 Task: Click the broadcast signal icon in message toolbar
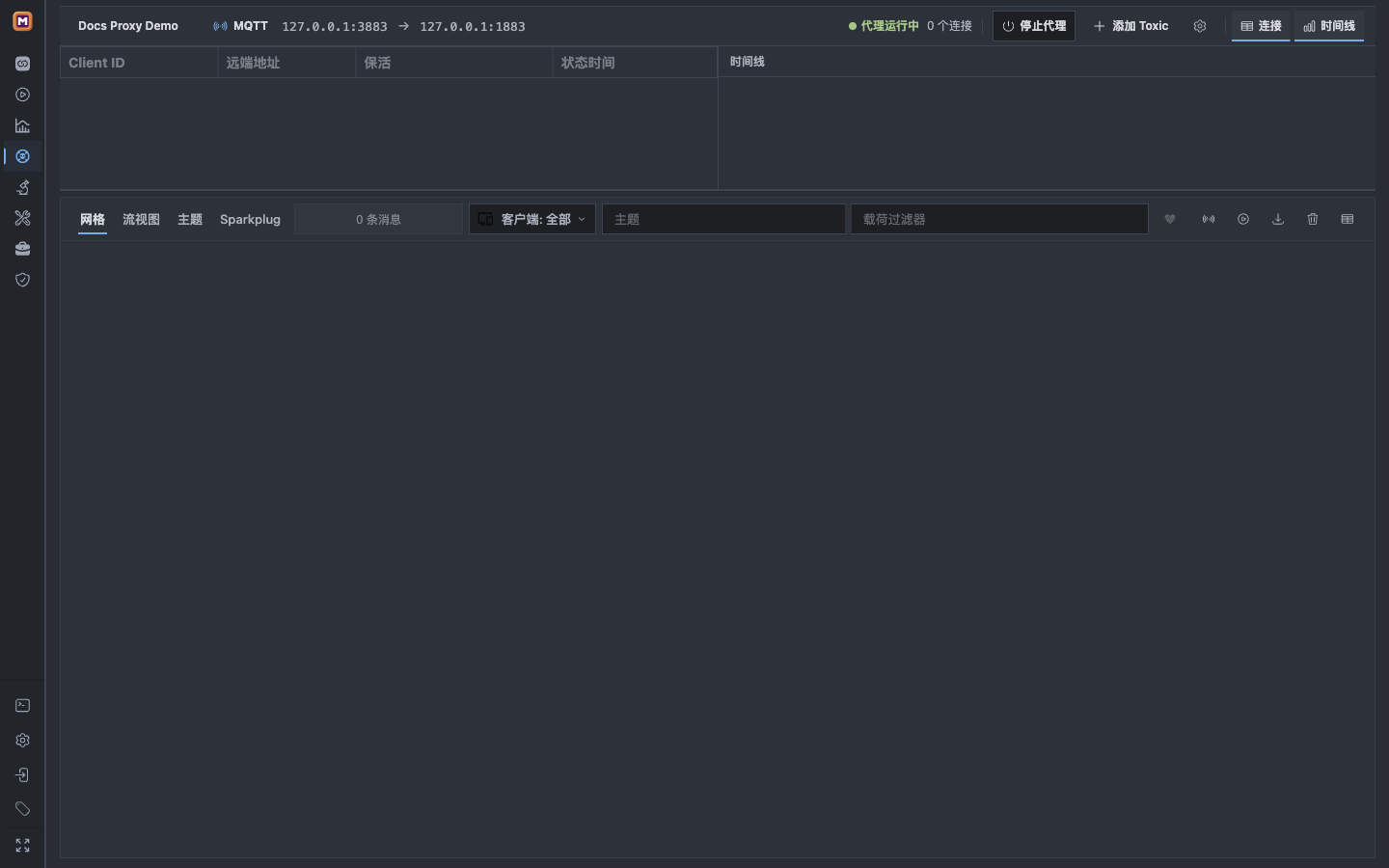(1209, 219)
